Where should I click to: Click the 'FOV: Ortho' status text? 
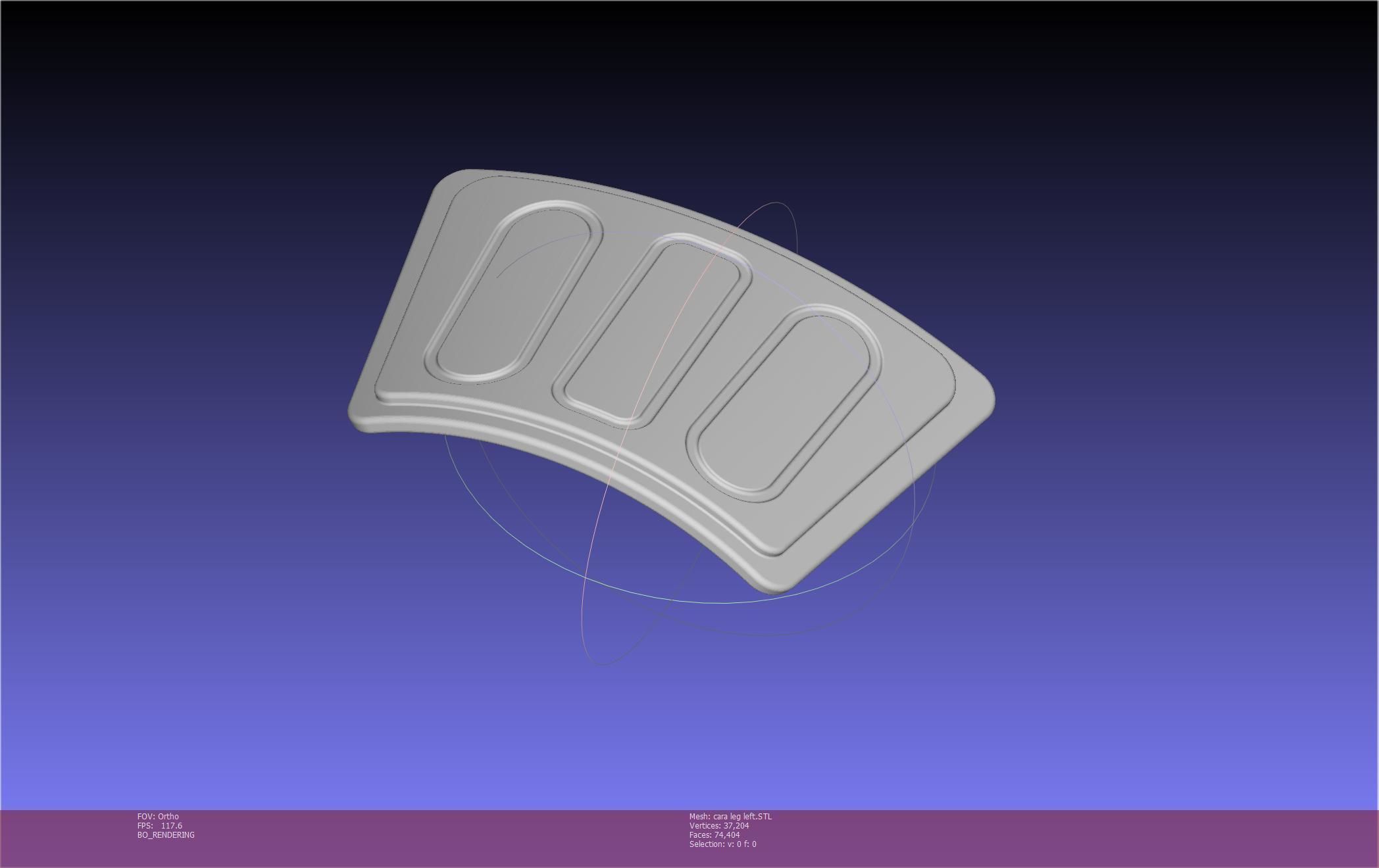pyautogui.click(x=158, y=816)
